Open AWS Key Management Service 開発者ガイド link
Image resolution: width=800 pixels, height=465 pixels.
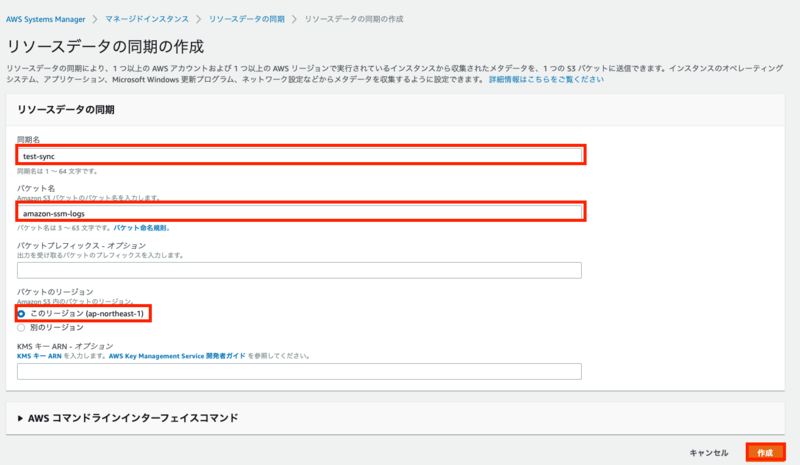(177, 356)
